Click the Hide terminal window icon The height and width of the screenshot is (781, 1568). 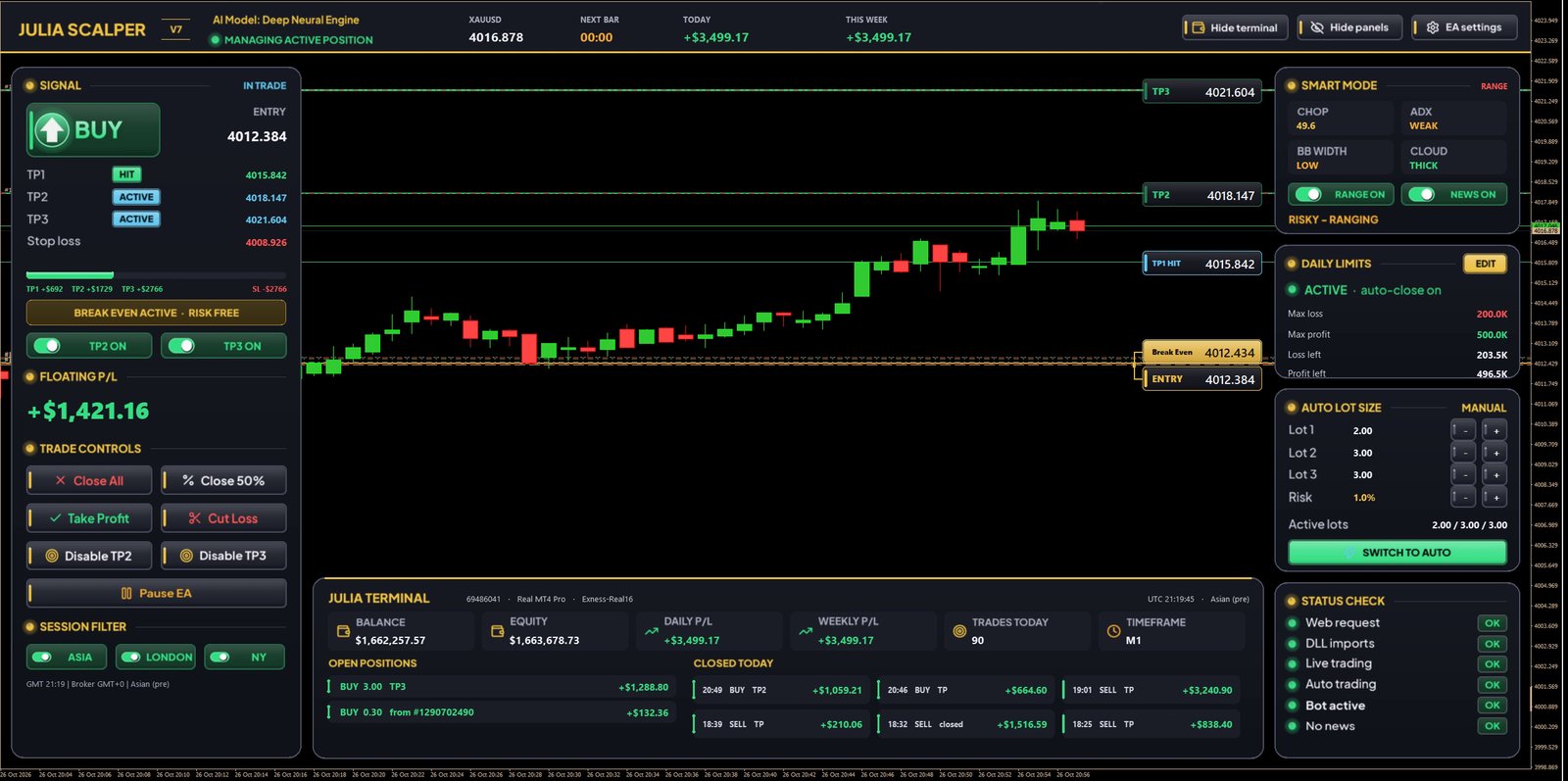coord(1199,27)
